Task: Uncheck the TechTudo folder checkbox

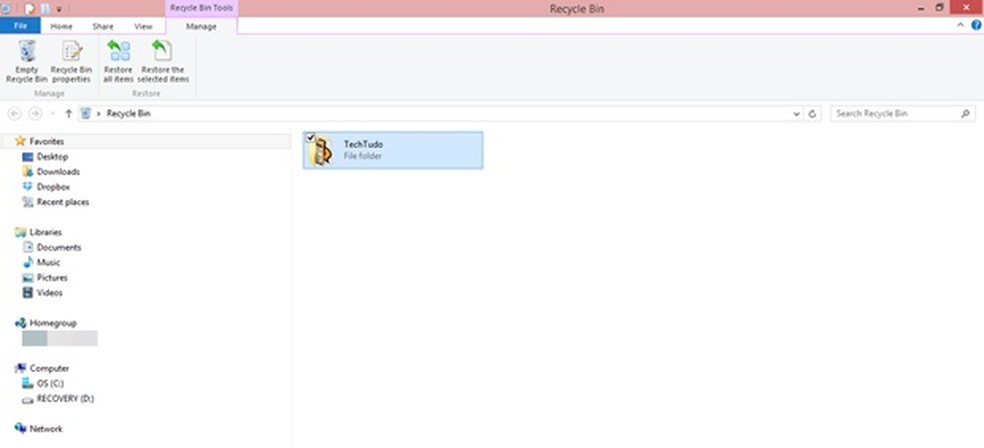Action: pyautogui.click(x=311, y=138)
